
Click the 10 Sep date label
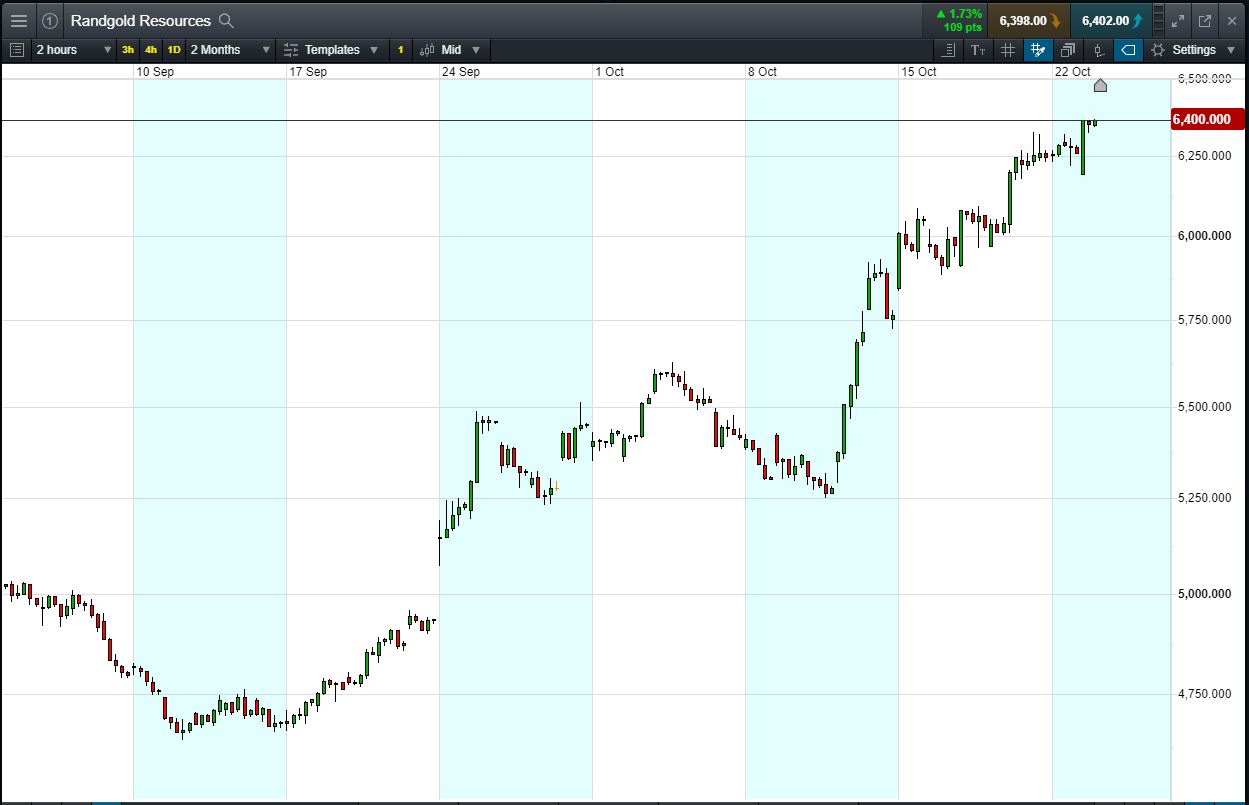[x=155, y=72]
